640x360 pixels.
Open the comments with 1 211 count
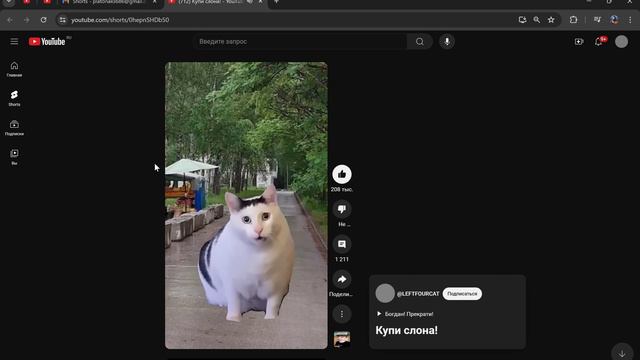342,244
